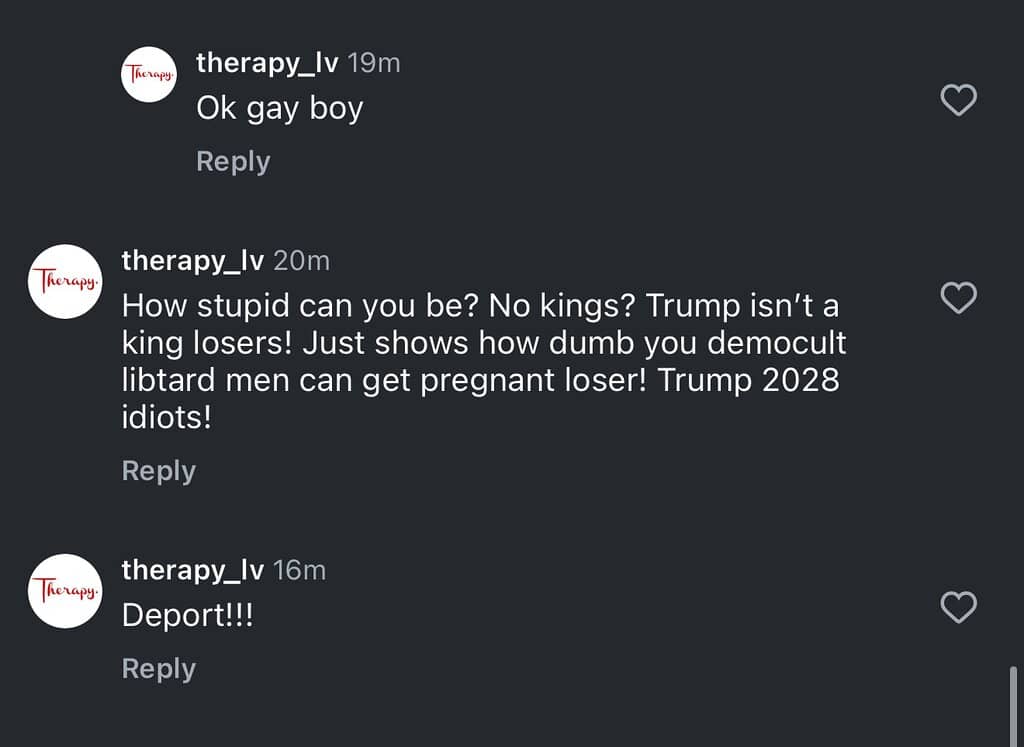Open Therapy avatar on the 19m comment
The image size is (1024, 747).
tap(149, 73)
